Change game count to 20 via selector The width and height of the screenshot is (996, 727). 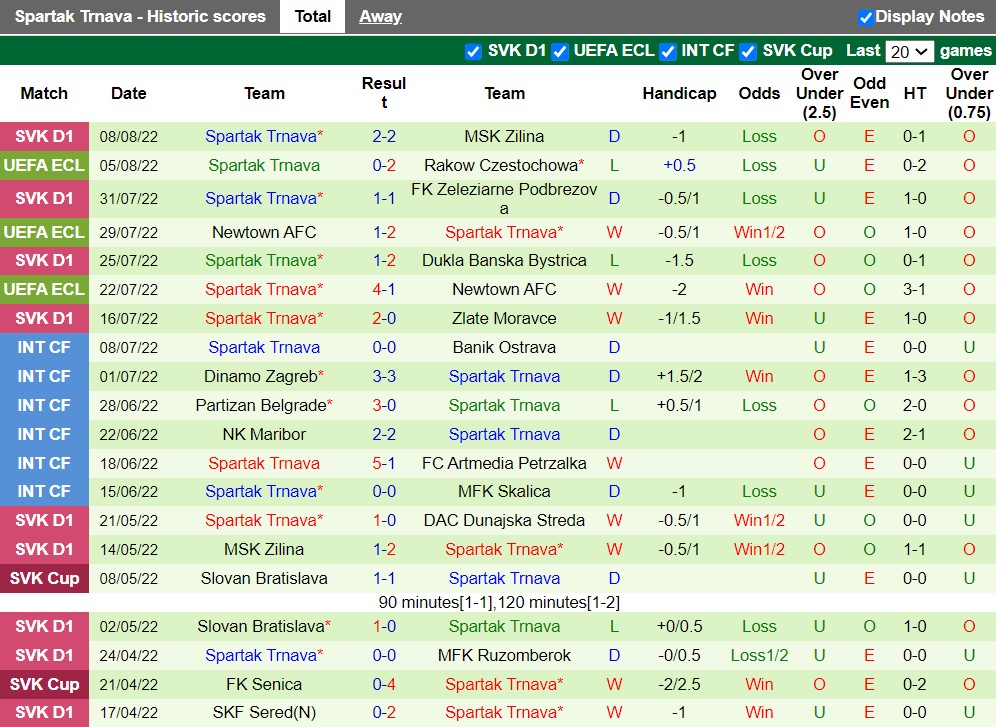tap(910, 51)
